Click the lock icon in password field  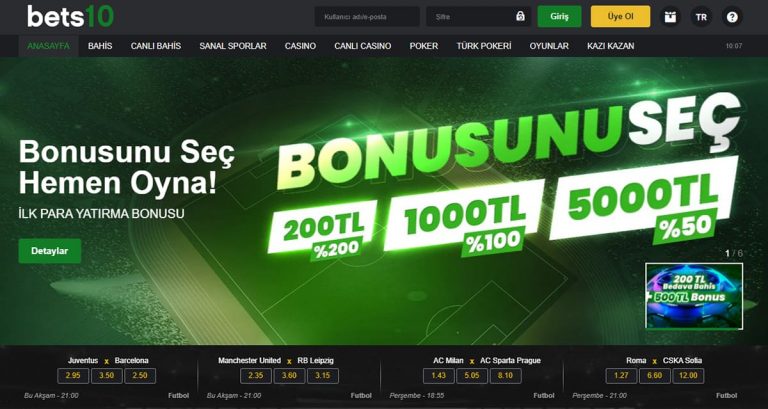(x=520, y=17)
